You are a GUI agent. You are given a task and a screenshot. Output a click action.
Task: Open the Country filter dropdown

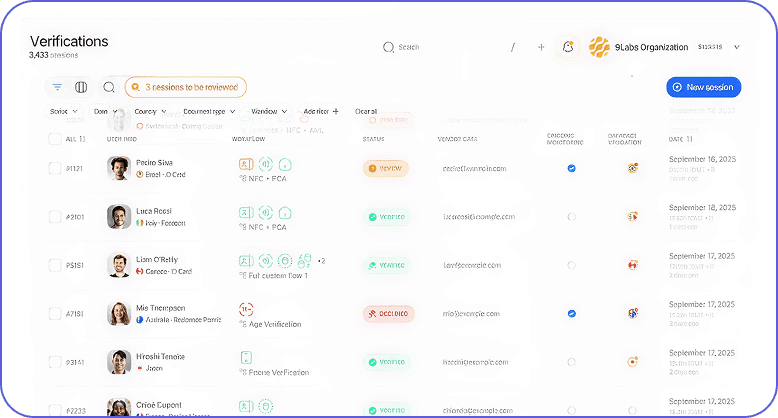[x=150, y=111]
